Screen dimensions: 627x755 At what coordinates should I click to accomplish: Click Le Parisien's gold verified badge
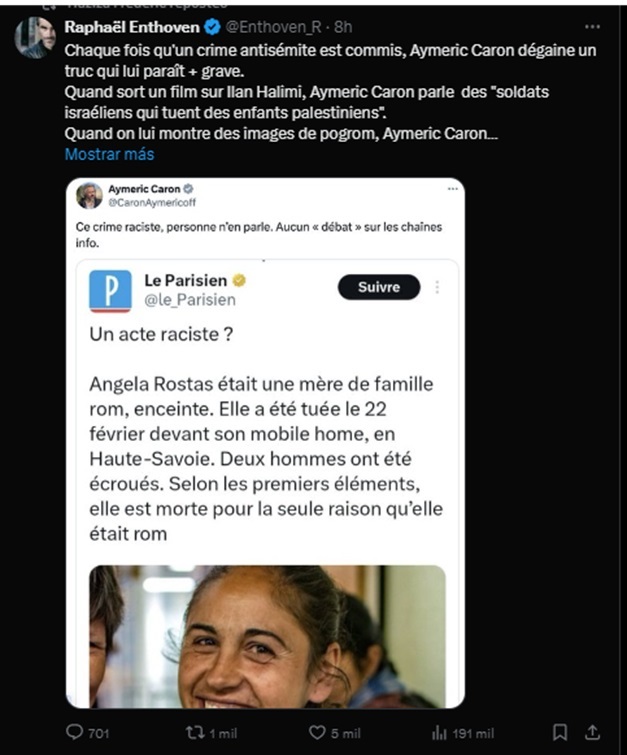pos(240,280)
